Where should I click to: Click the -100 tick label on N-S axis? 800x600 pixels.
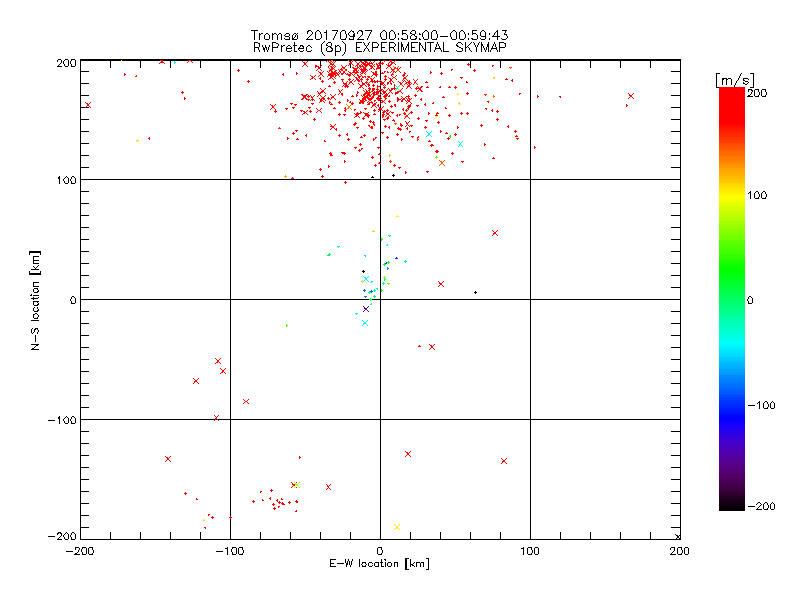click(62, 420)
